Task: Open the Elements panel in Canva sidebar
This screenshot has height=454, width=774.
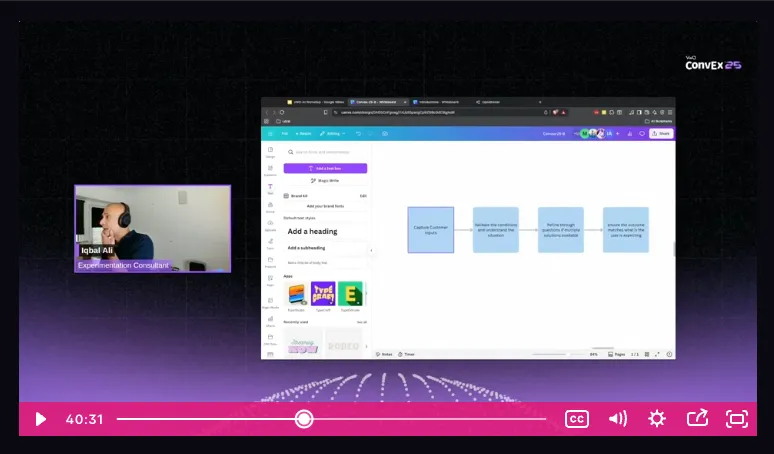Action: pyautogui.click(x=270, y=170)
